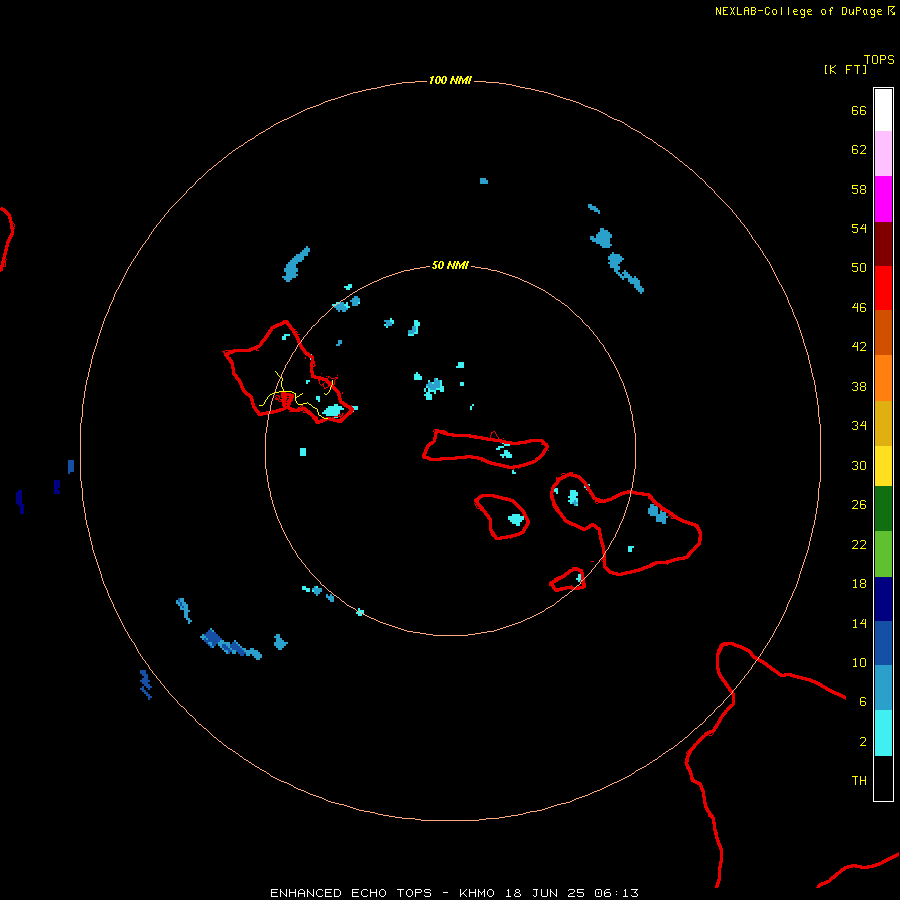Click the legend value "58"
This screenshot has width=900, height=900.
coord(859,189)
